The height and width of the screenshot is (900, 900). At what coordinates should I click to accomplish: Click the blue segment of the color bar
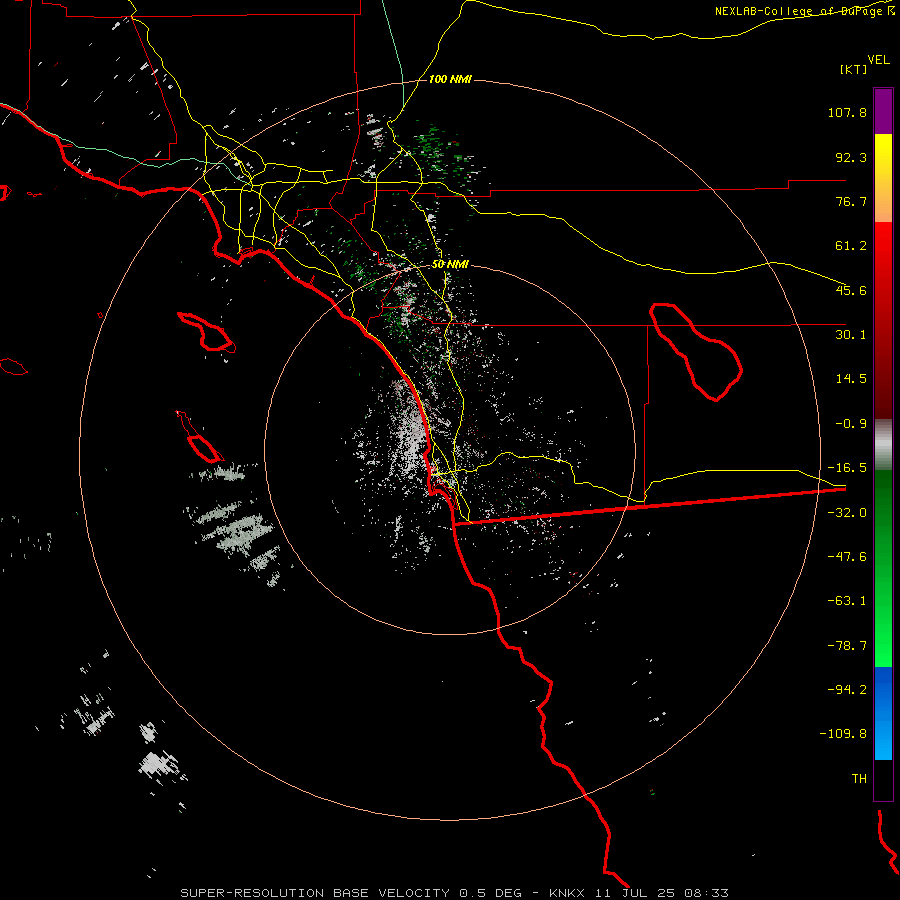pos(883,713)
